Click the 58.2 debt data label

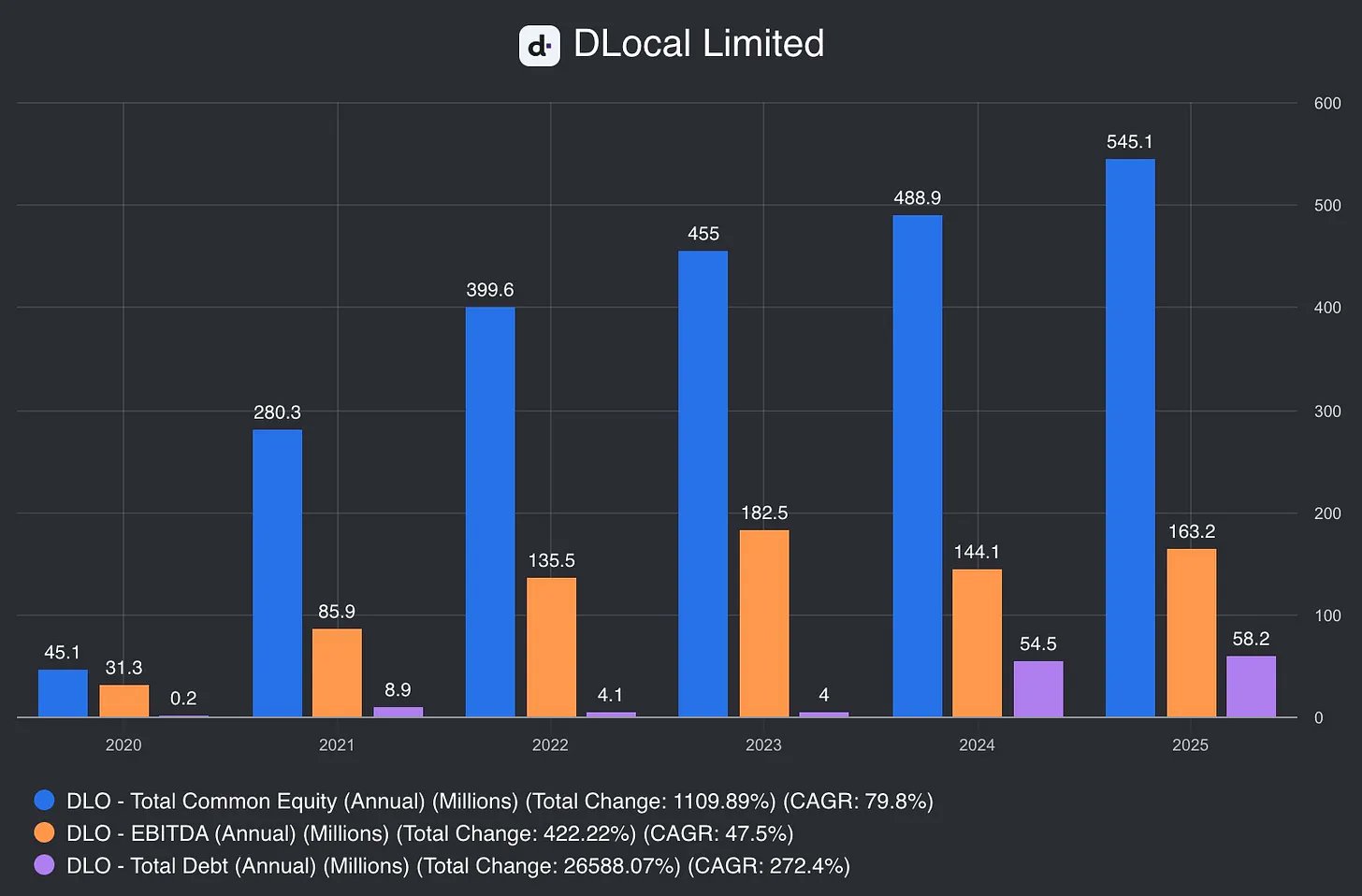click(1251, 639)
